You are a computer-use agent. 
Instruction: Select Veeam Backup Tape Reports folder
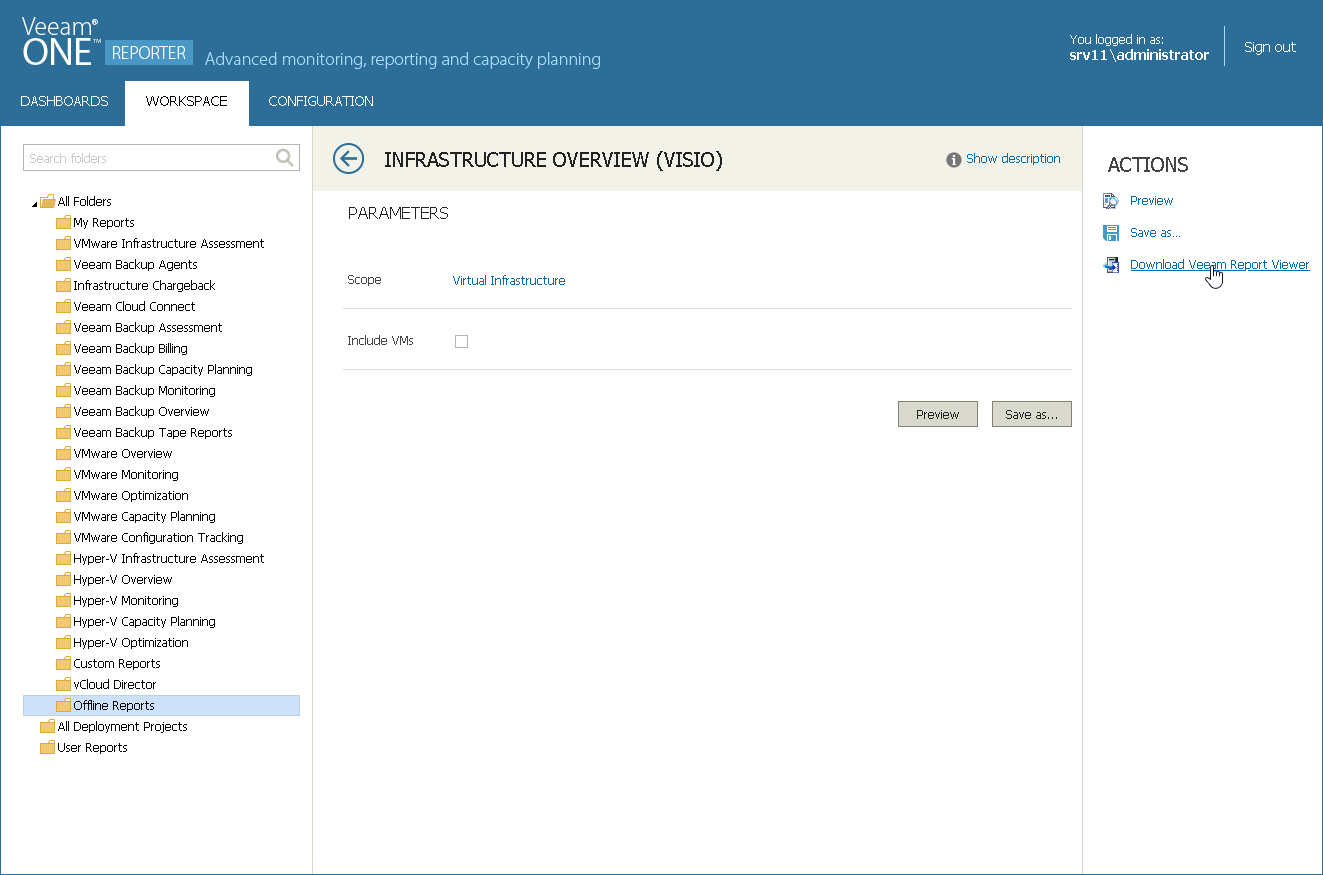(153, 432)
